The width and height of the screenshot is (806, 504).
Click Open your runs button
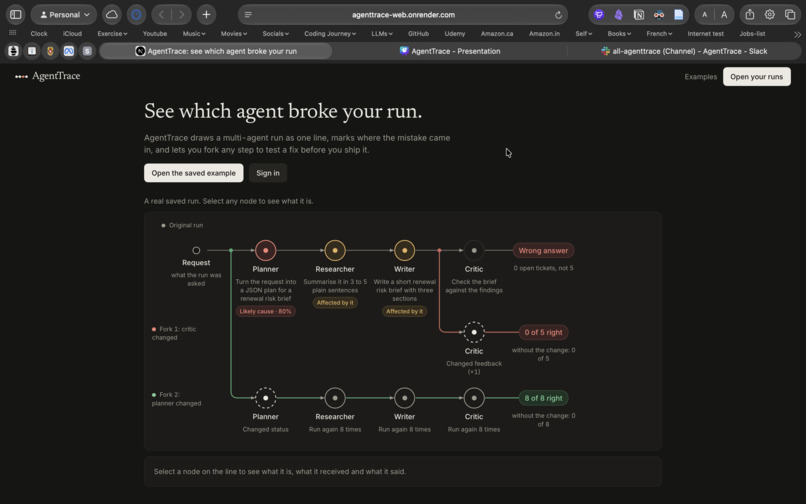click(x=756, y=77)
